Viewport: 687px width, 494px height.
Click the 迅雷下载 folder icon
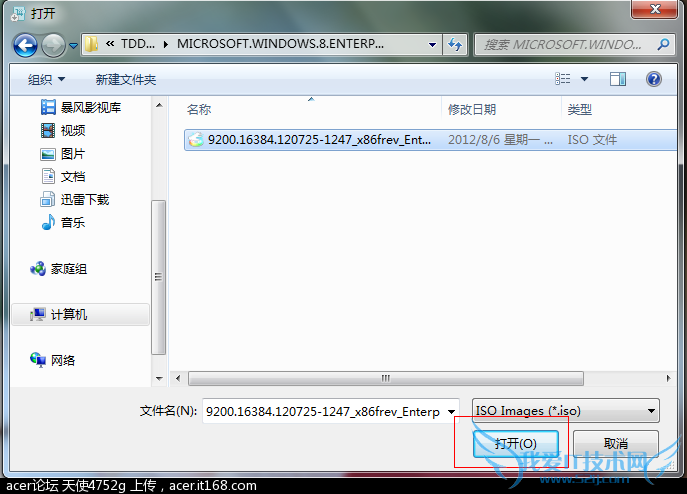(48, 199)
